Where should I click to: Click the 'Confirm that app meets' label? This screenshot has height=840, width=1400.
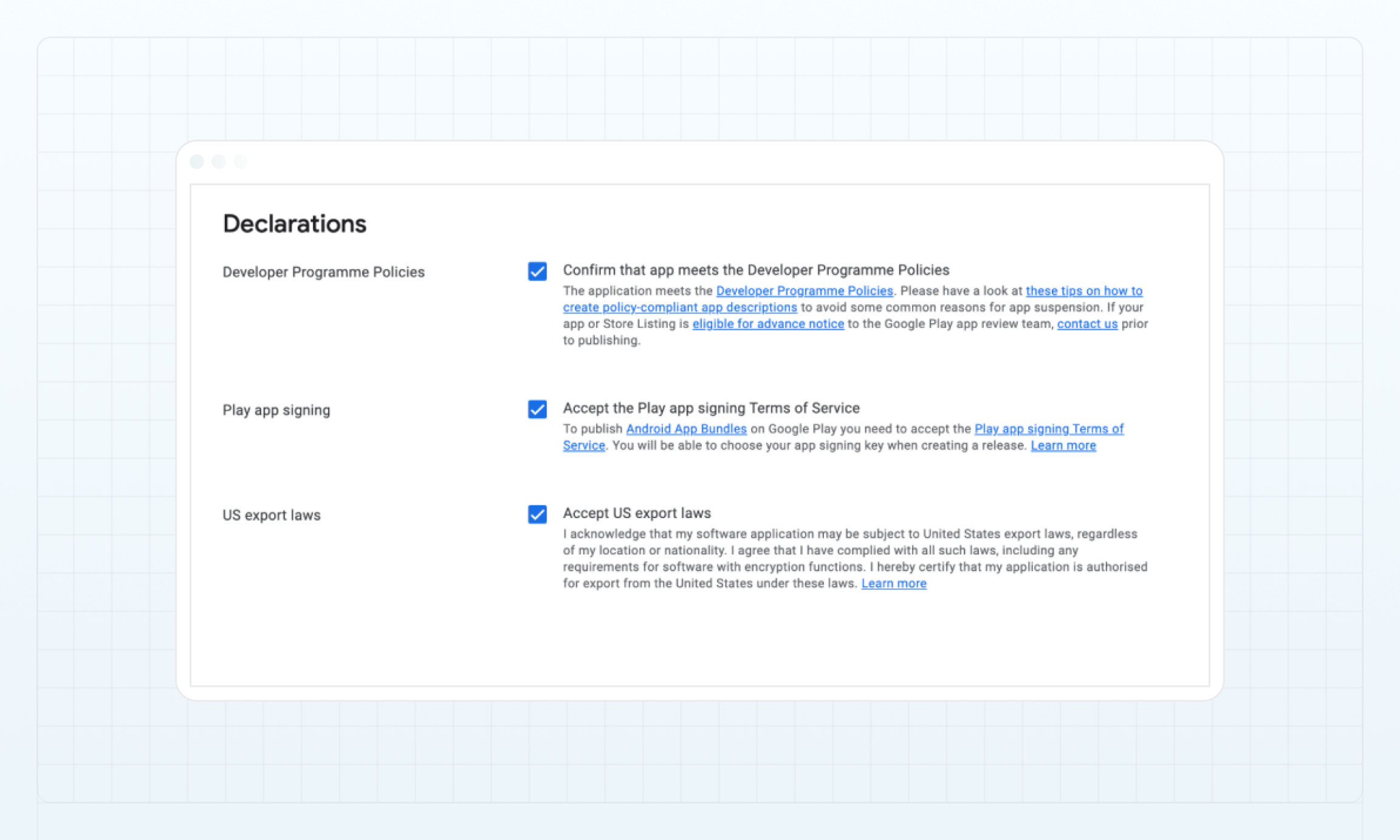click(x=755, y=270)
